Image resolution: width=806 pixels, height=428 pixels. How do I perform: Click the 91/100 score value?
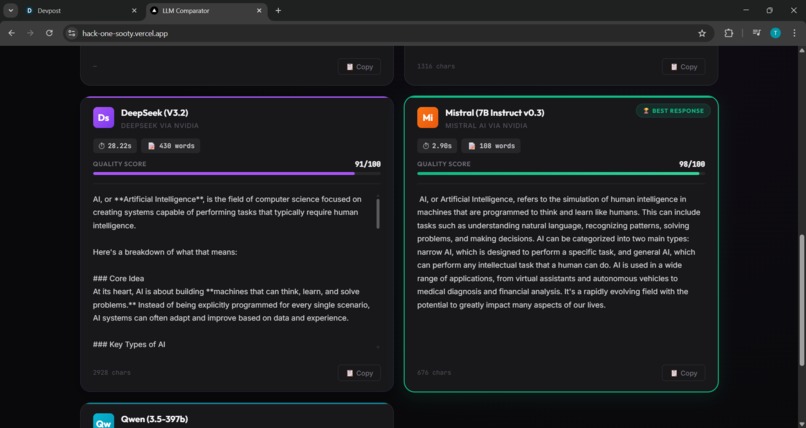(x=368, y=164)
